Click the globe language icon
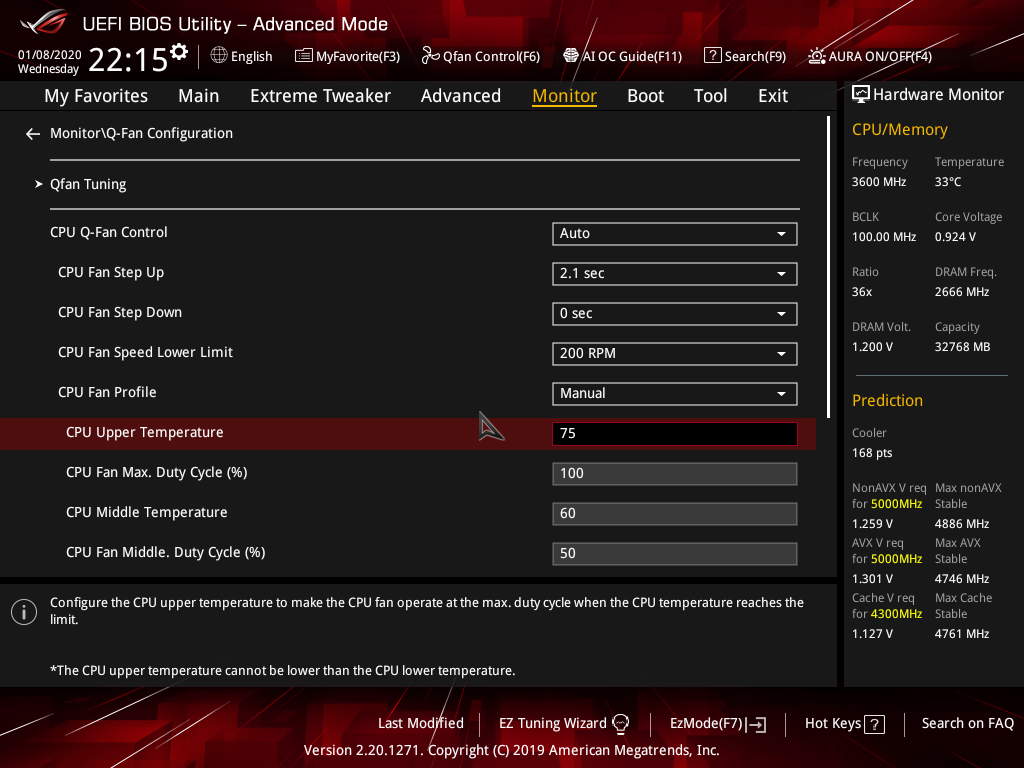The height and width of the screenshot is (768, 1024). coord(219,56)
